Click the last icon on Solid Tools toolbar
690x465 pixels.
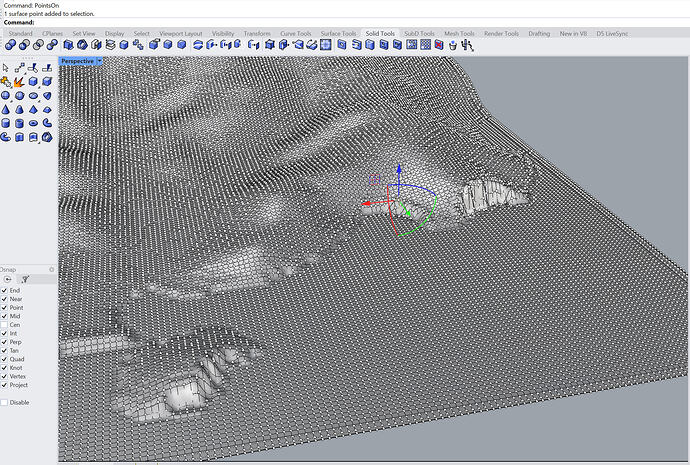tap(467, 45)
